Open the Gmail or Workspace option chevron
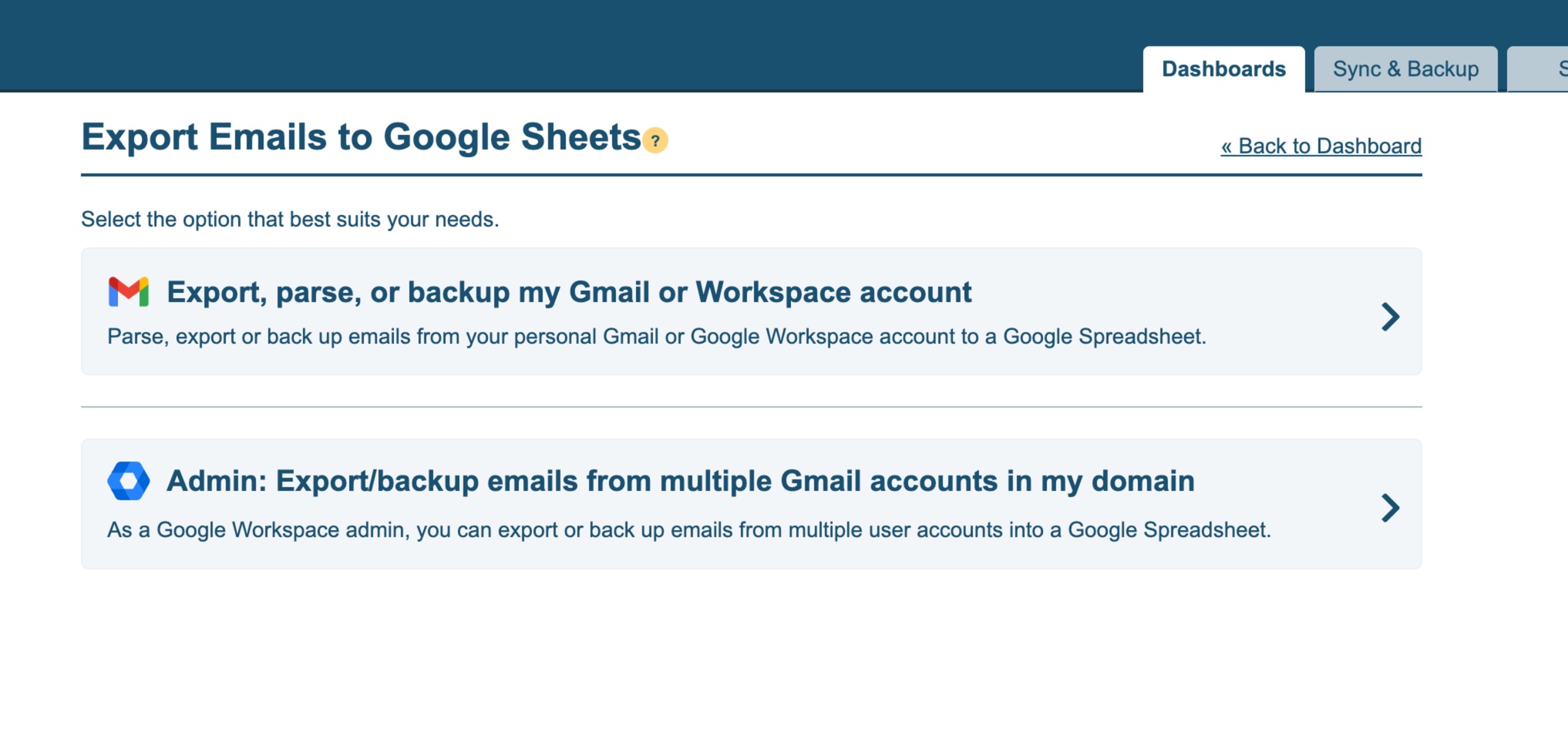This screenshot has height=746, width=1568. click(x=1390, y=316)
